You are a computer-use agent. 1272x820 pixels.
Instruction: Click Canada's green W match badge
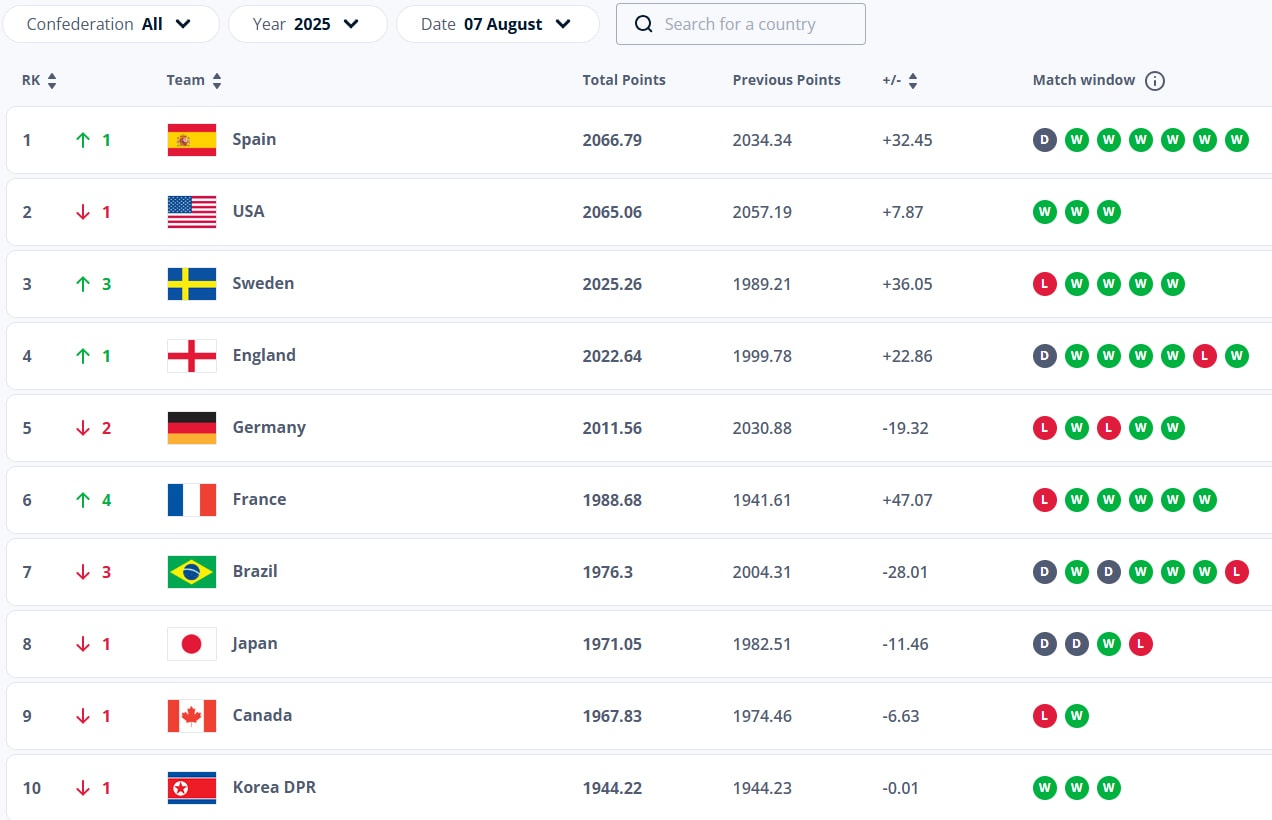pyautogui.click(x=1077, y=716)
